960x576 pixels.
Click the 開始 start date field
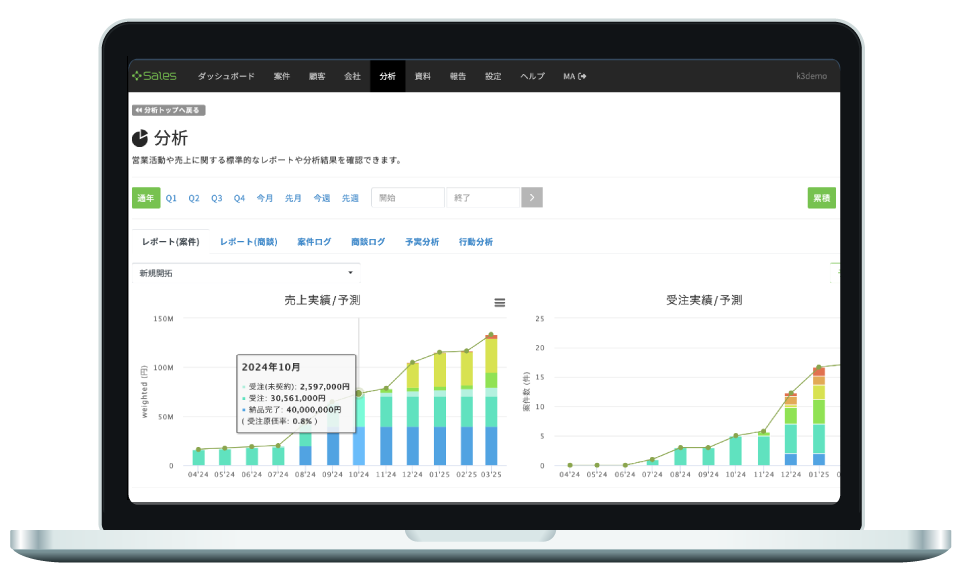(x=407, y=198)
